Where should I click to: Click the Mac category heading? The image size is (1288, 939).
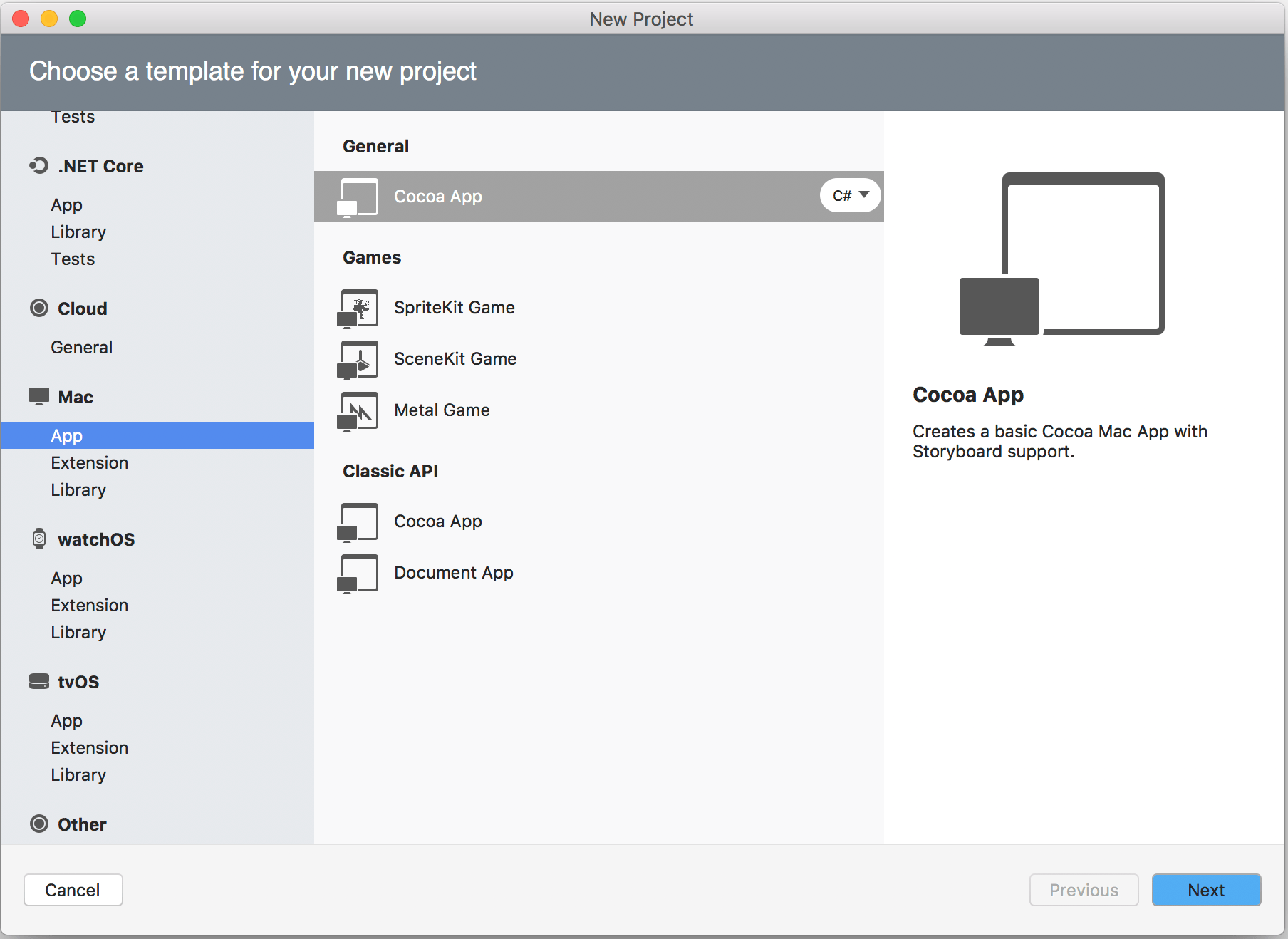point(76,397)
